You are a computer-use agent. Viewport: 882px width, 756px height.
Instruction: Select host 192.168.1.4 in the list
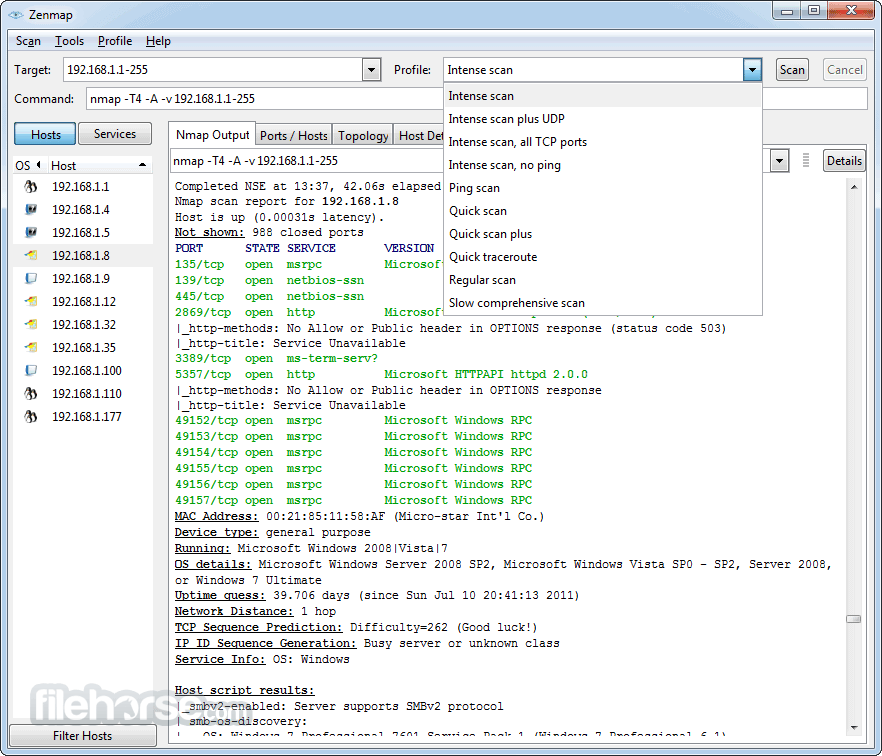point(83,210)
